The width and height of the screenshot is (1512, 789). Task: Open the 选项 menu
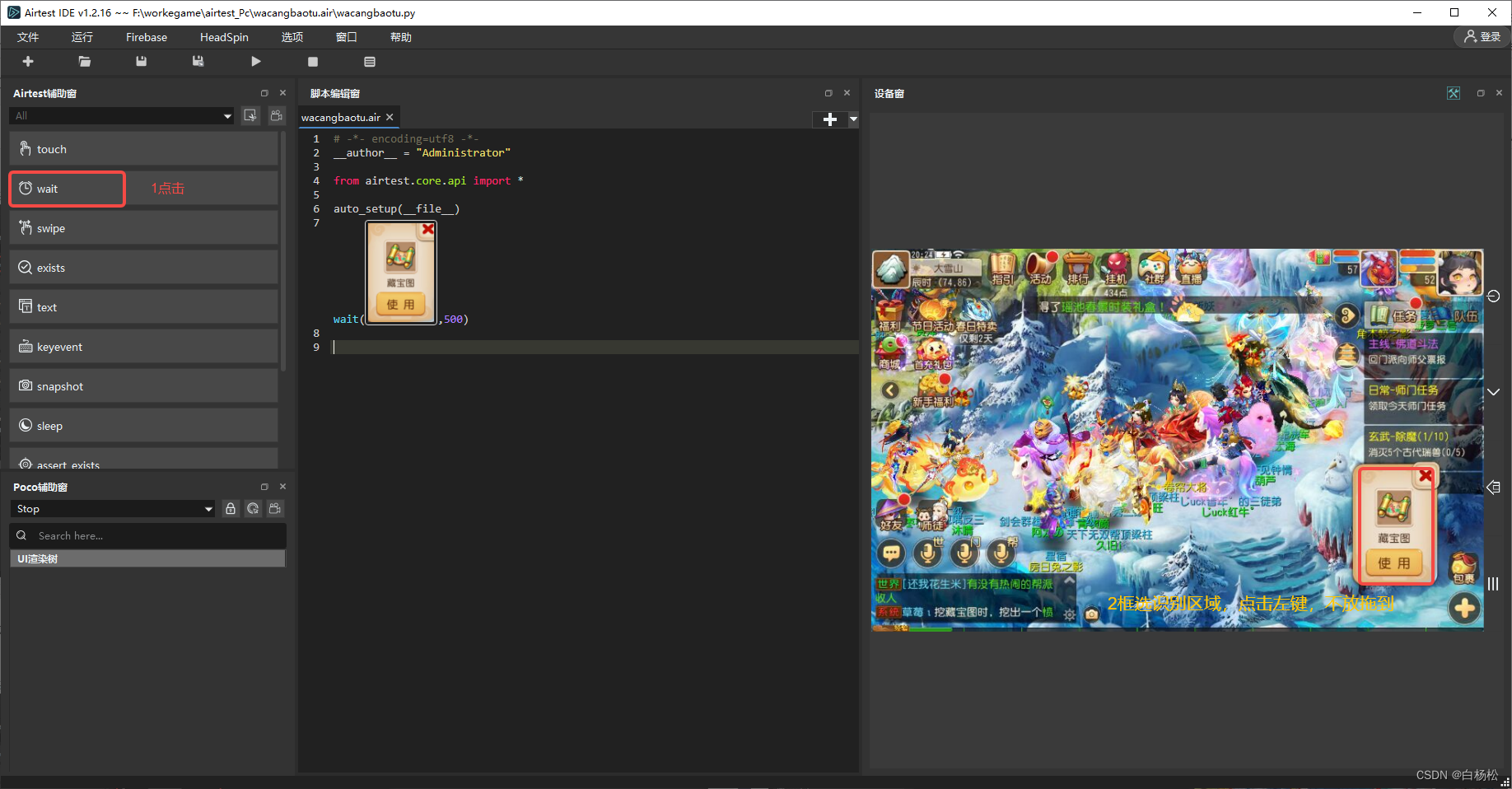tap(292, 37)
